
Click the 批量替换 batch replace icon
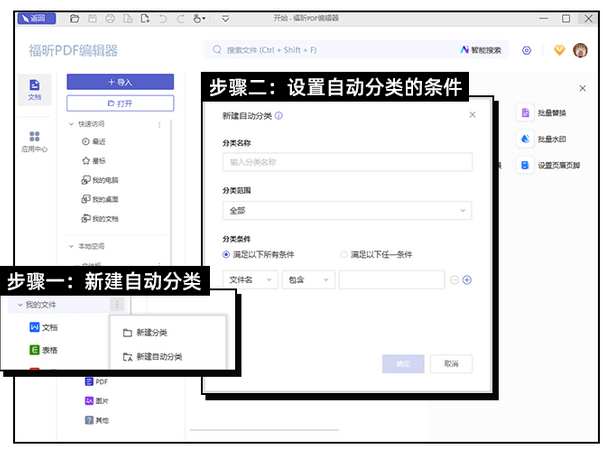[x=523, y=113]
